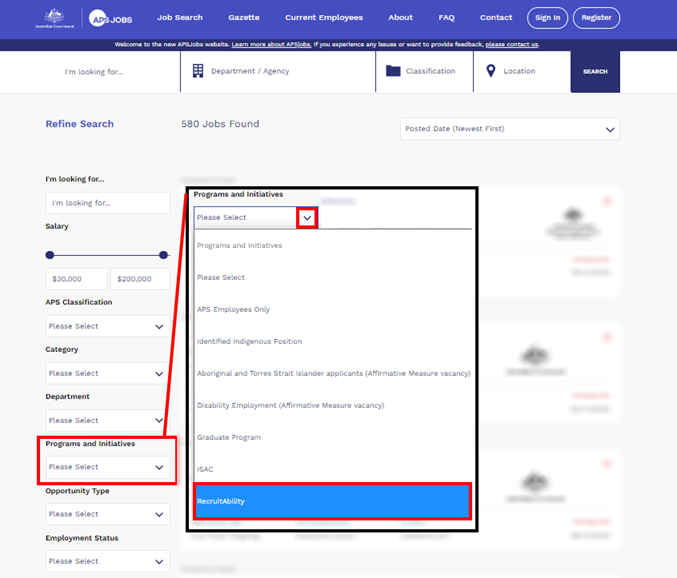Click the salary slider maximum handle
The height and width of the screenshot is (578, 677).
(x=163, y=255)
